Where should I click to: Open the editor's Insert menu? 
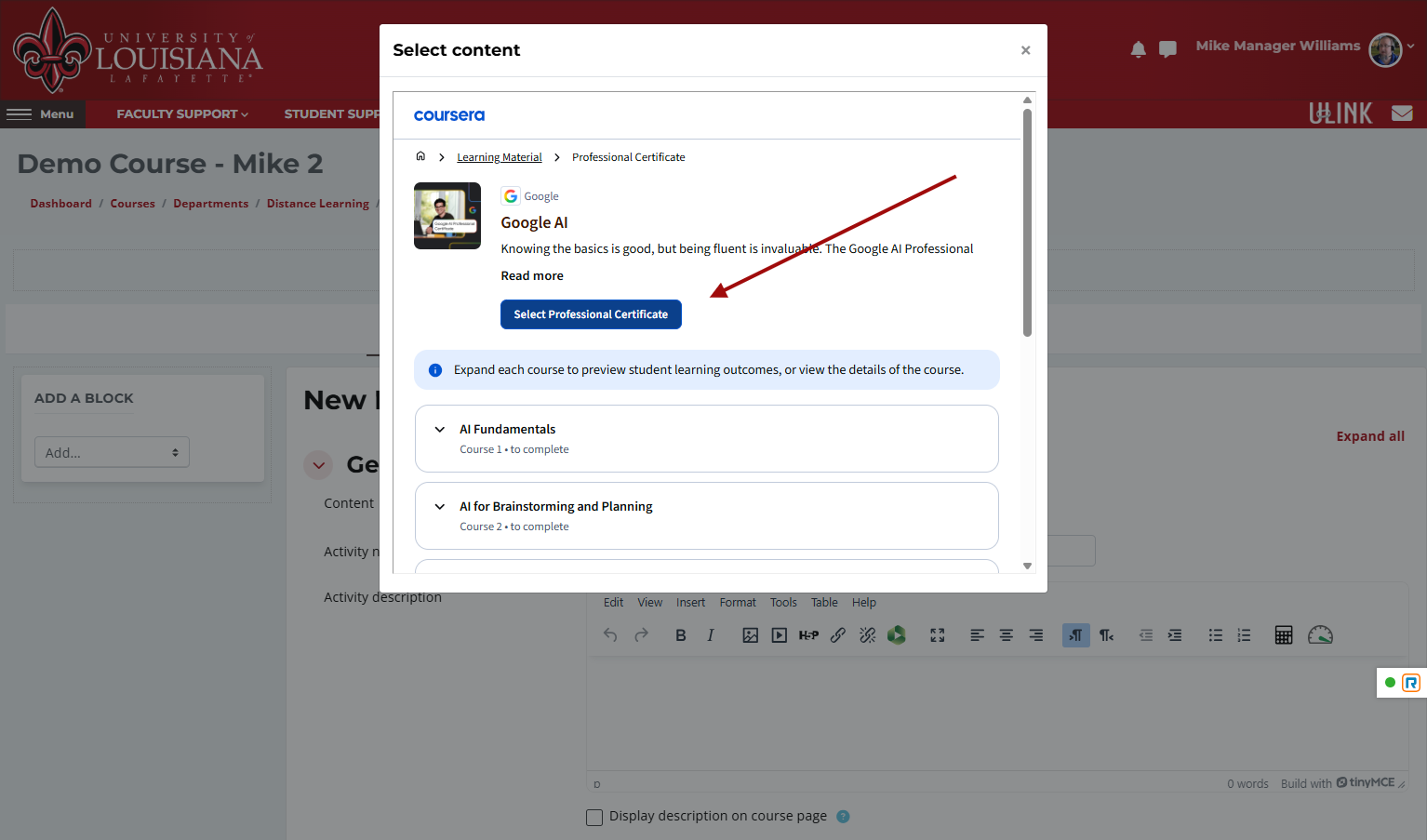coord(690,603)
